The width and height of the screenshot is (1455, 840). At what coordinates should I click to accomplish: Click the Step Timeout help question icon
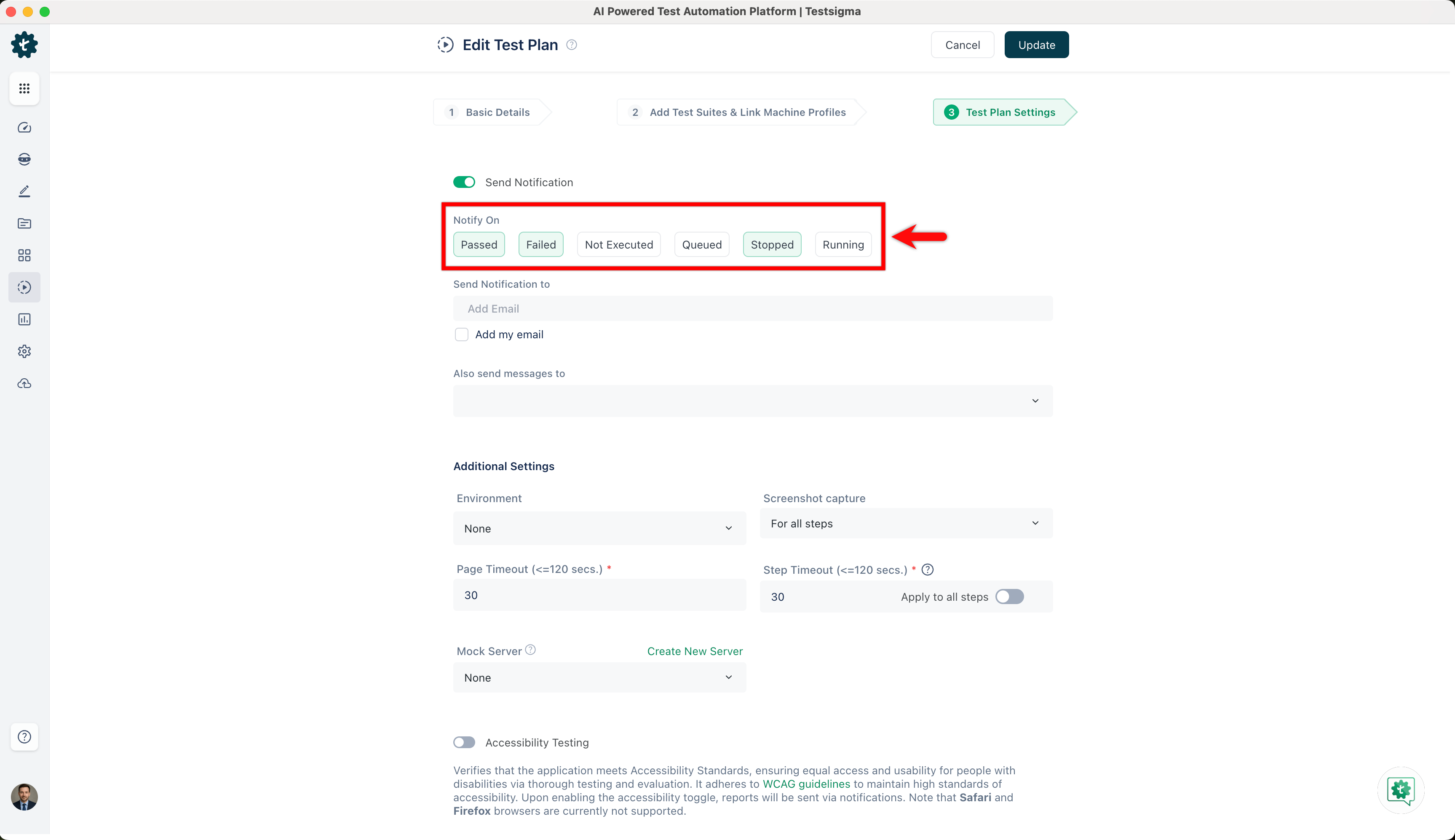(928, 570)
